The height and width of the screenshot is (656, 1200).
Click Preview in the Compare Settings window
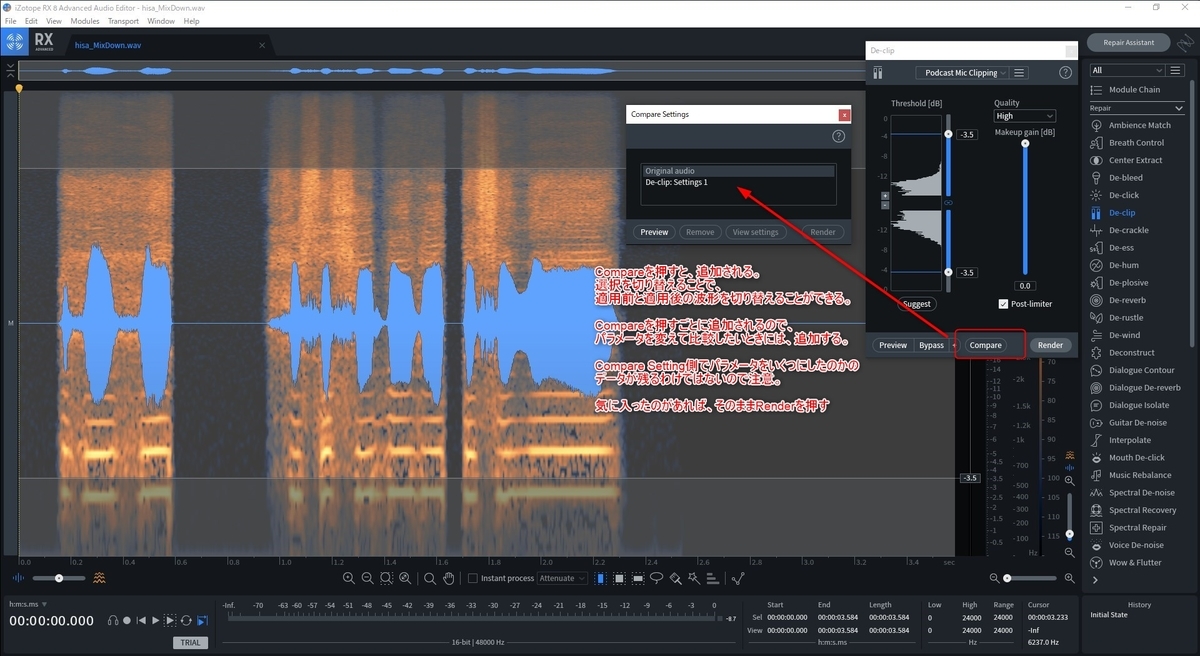click(x=654, y=232)
